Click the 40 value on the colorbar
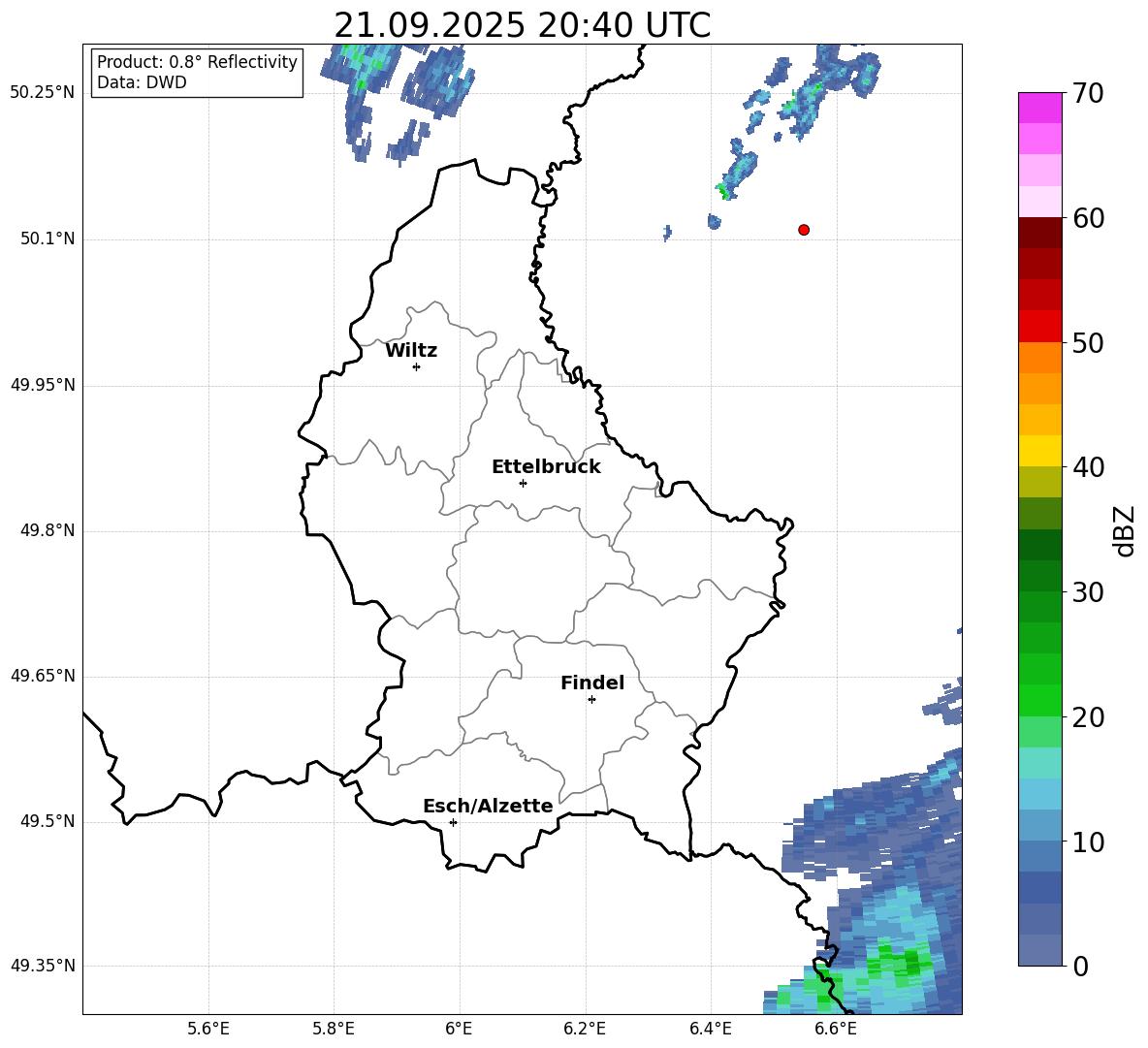The width and height of the screenshot is (1148, 1048). pyautogui.click(x=1088, y=467)
